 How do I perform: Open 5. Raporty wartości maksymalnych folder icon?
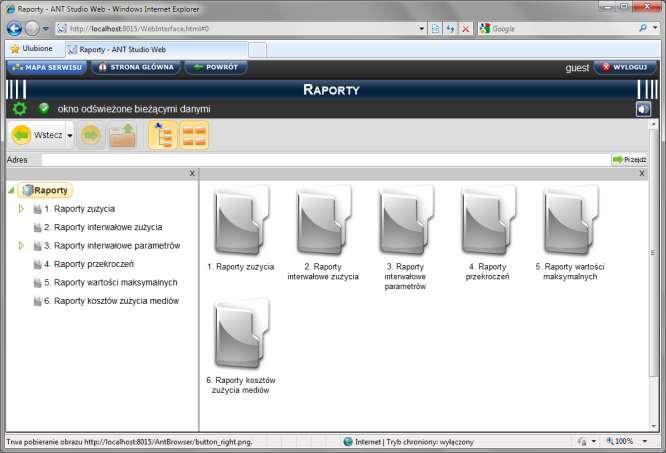(570, 220)
